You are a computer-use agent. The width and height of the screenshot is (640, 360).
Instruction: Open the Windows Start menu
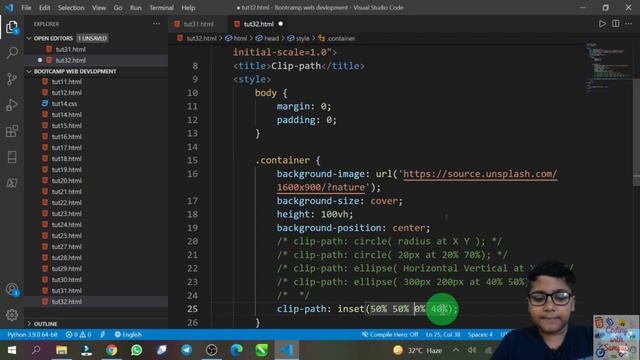point(12,350)
